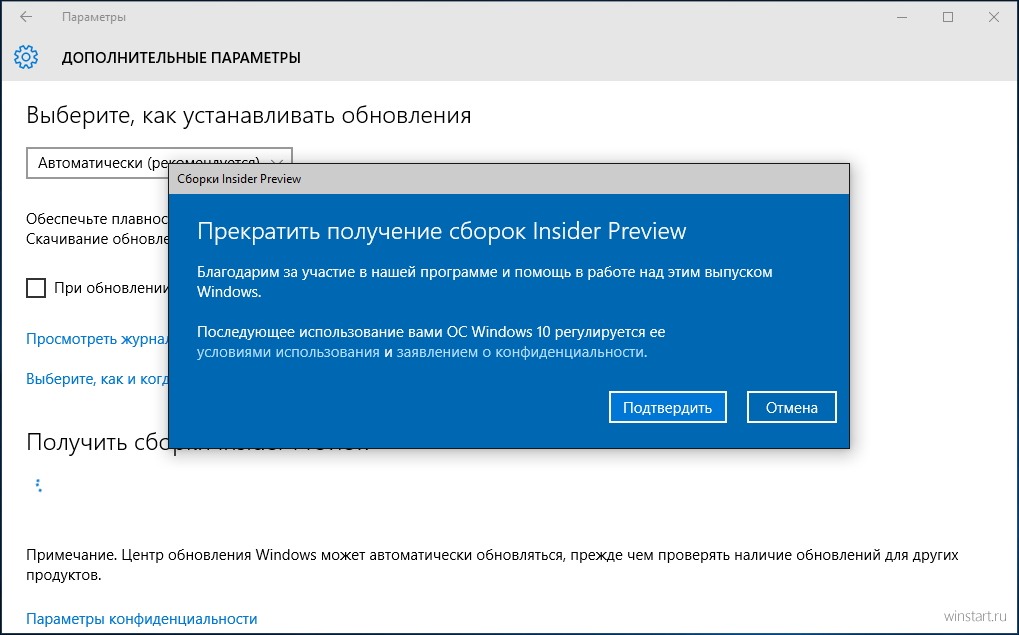Click 'Благодарим за участие' paragraph in dialog
The image size is (1019, 635).
(x=485, y=281)
